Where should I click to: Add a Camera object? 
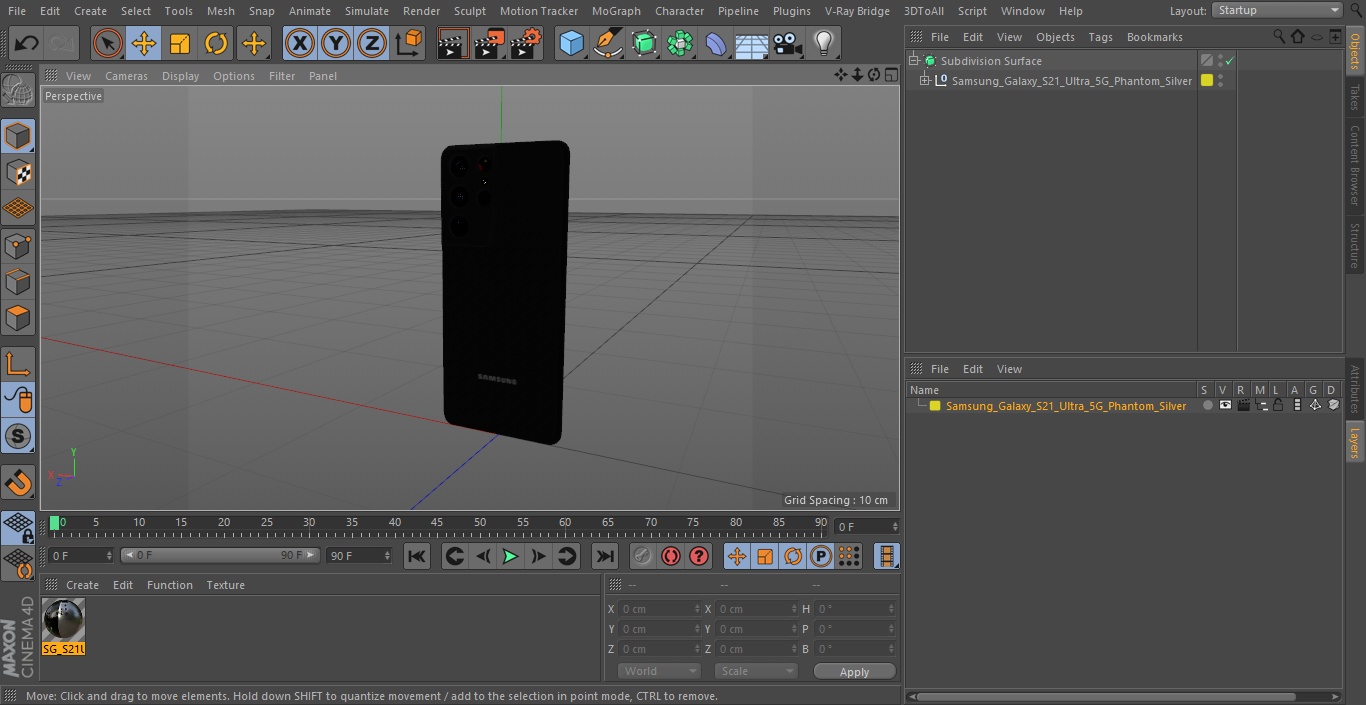(x=787, y=43)
